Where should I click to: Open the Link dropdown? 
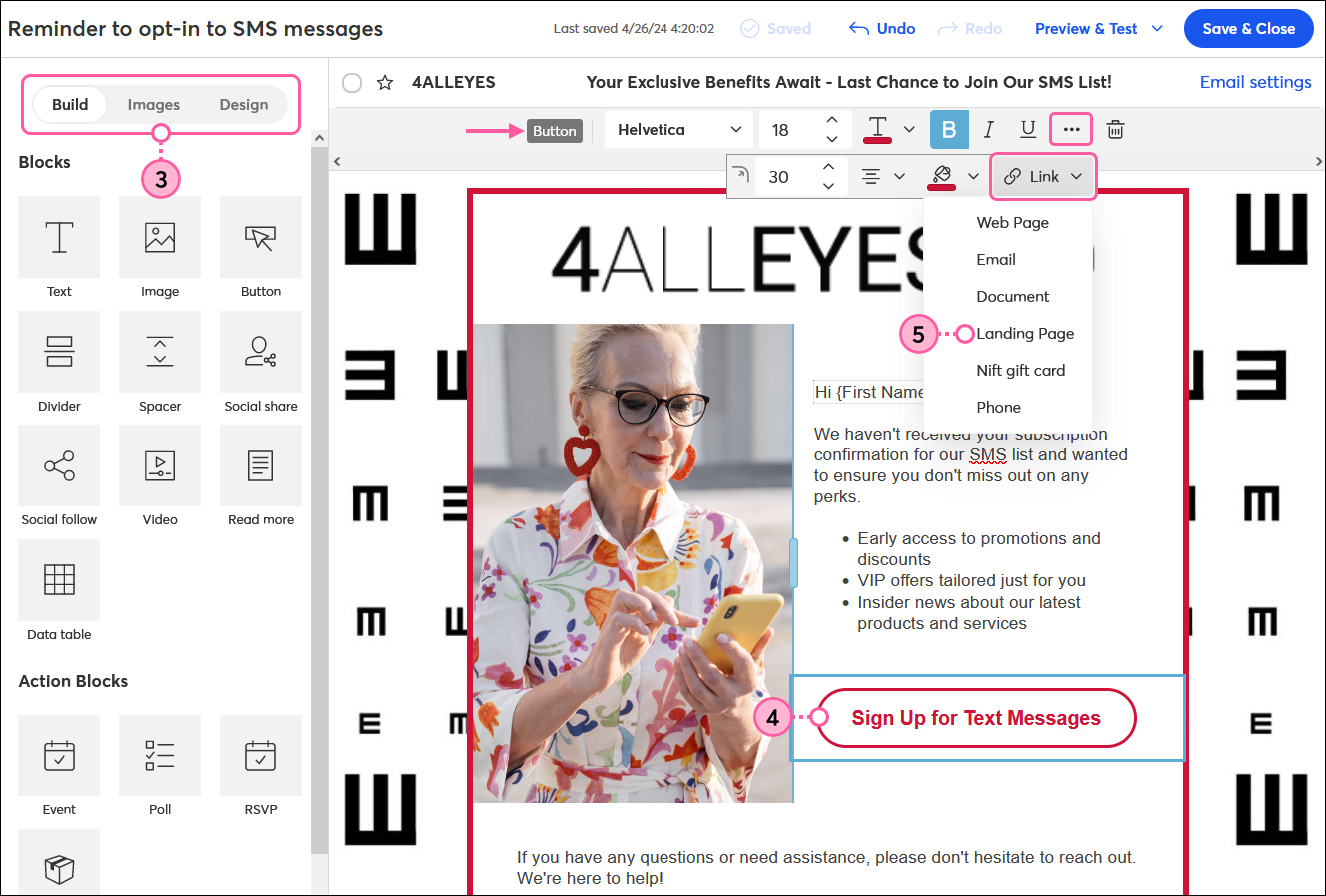click(1043, 176)
